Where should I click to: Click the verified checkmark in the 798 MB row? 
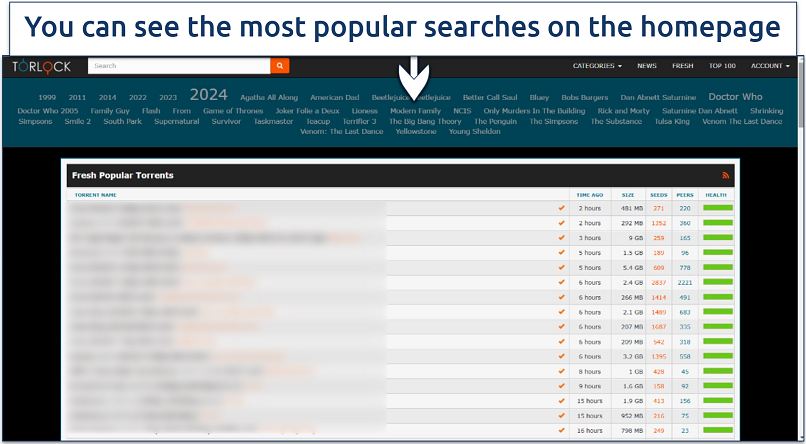pyautogui.click(x=561, y=430)
